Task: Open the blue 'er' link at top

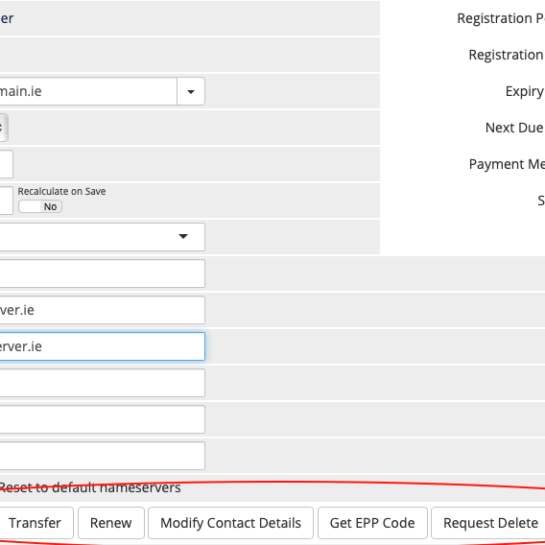Action: coord(7,18)
